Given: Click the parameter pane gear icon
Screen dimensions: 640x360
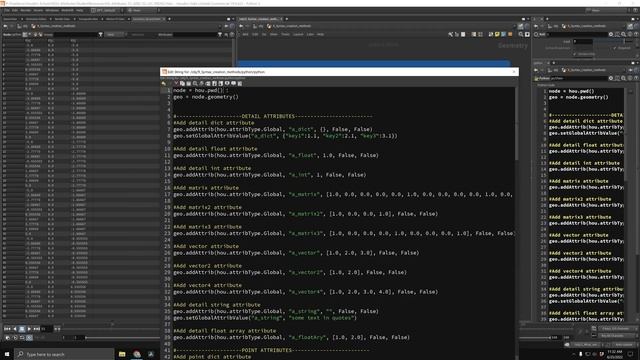Looking at the screenshot, I should [611, 35].
